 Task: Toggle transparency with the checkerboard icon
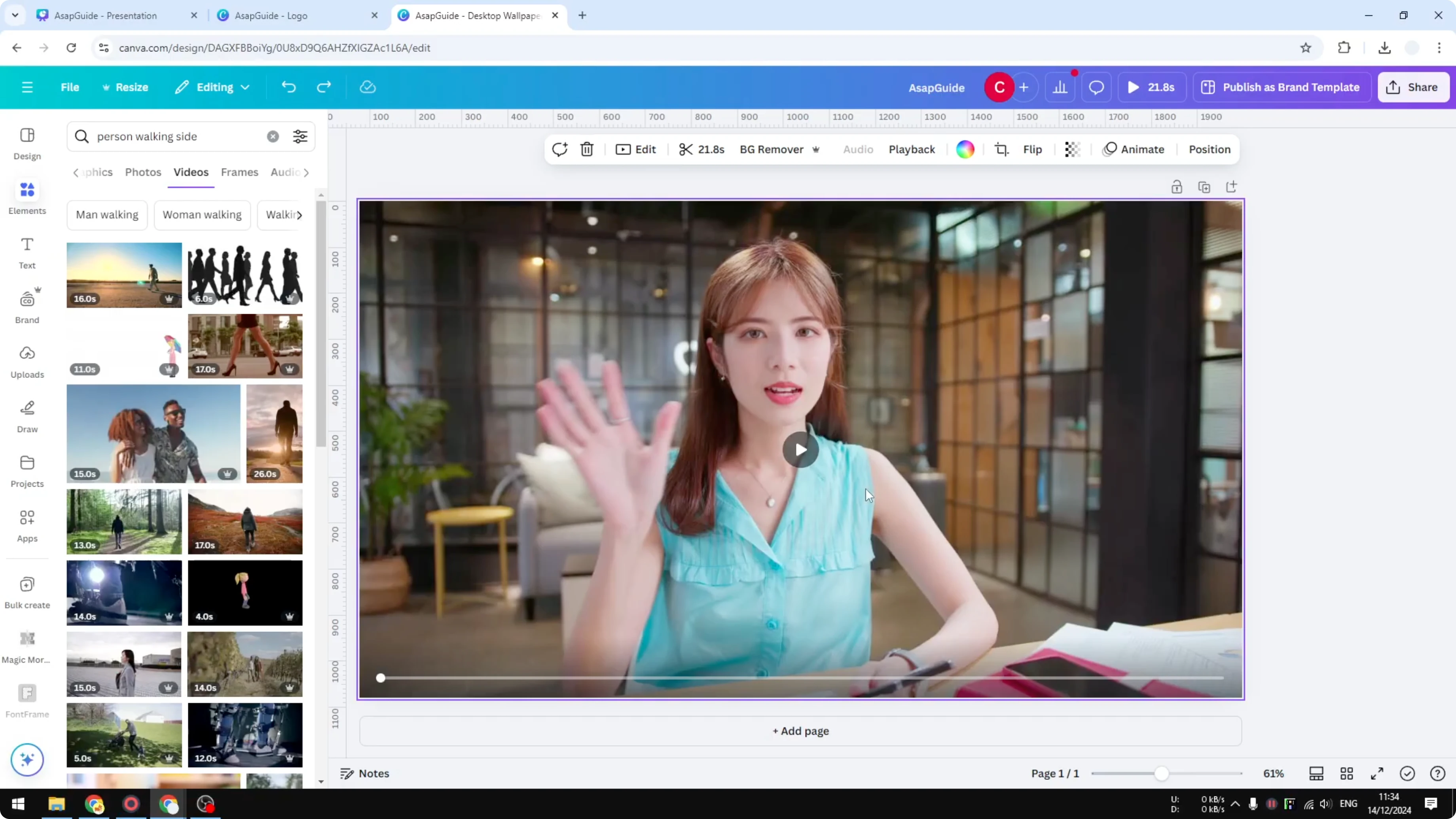coord(1072,149)
